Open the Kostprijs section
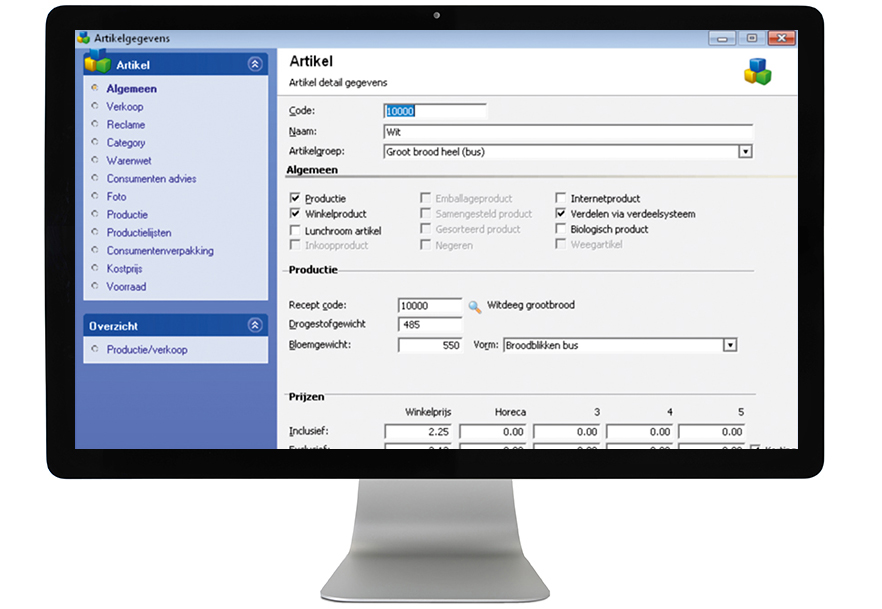 [124, 269]
